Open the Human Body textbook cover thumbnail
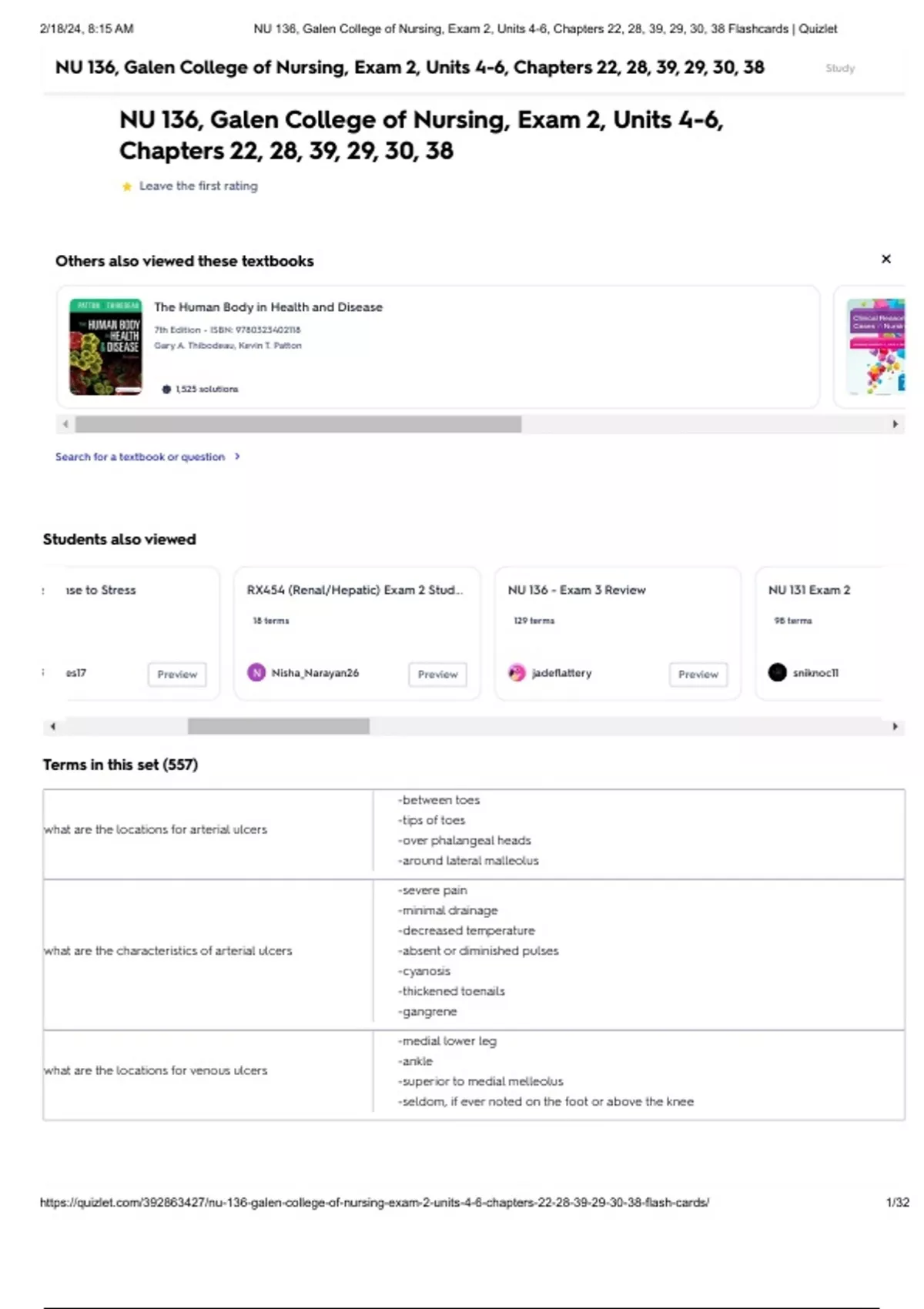The image size is (924, 1309). point(105,346)
